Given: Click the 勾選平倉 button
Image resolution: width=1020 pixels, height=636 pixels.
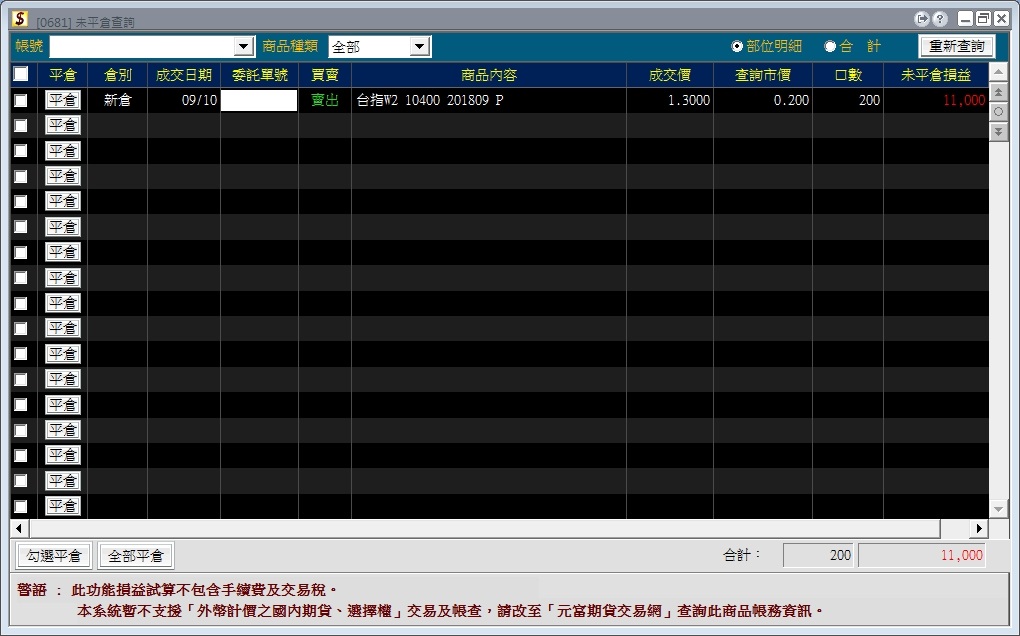Looking at the screenshot, I should [54, 556].
